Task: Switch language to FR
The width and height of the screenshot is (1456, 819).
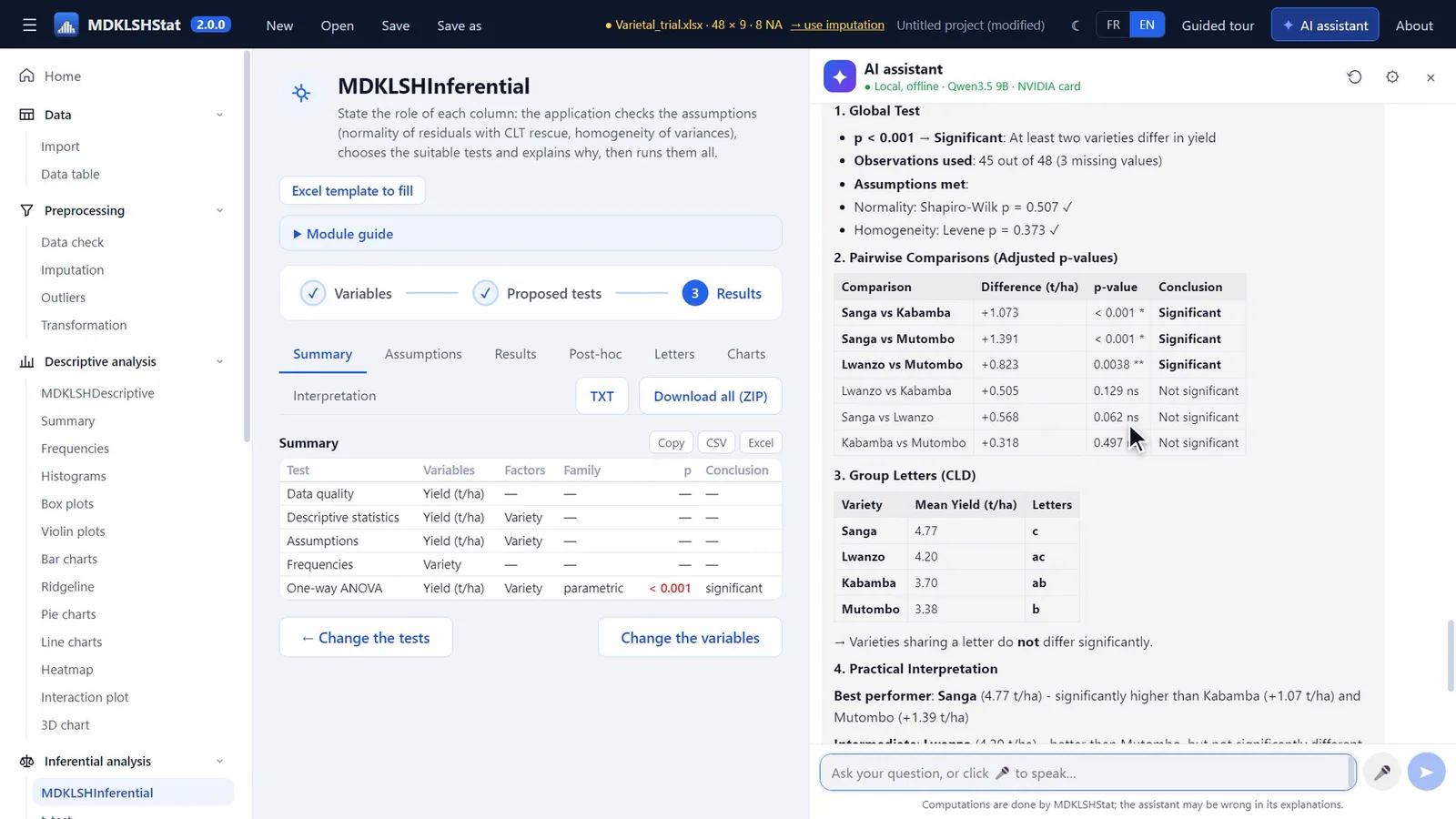Action: tap(1113, 25)
